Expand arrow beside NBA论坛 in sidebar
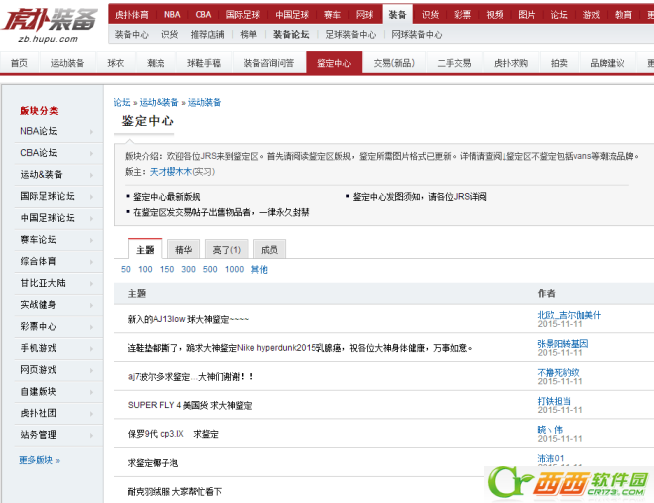The image size is (654, 503). point(91,131)
